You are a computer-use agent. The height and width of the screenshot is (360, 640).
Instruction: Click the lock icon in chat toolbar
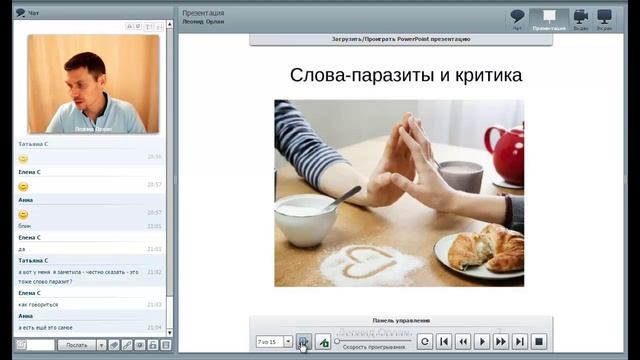coord(153,345)
